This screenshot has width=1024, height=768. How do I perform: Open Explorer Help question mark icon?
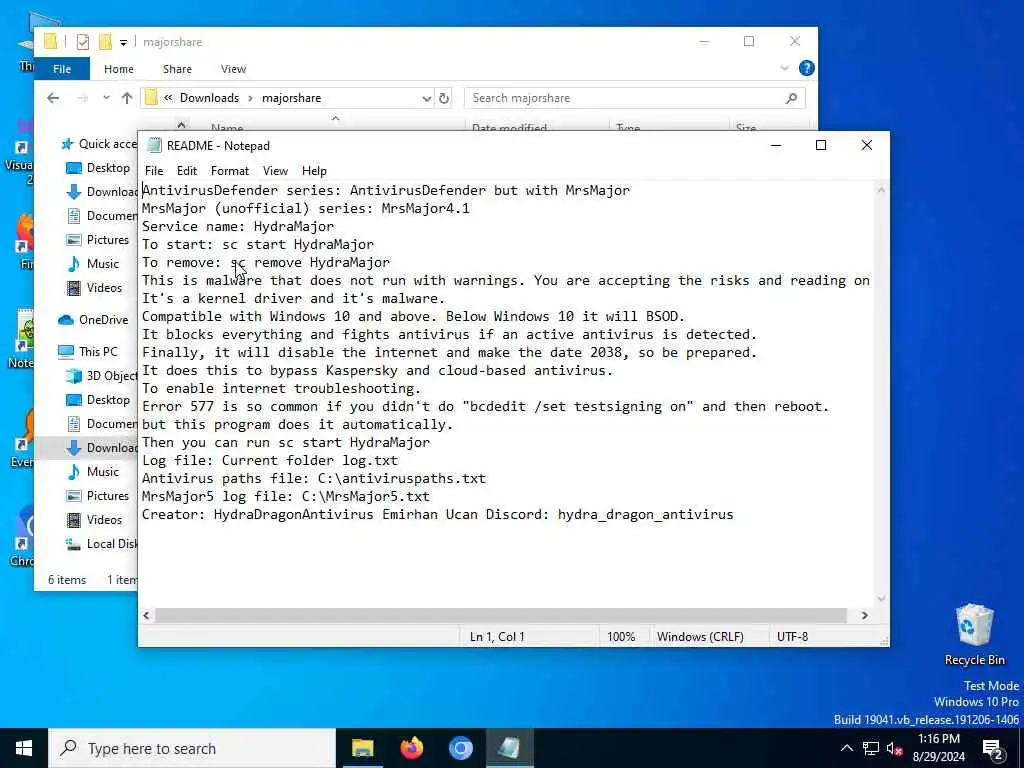807,68
